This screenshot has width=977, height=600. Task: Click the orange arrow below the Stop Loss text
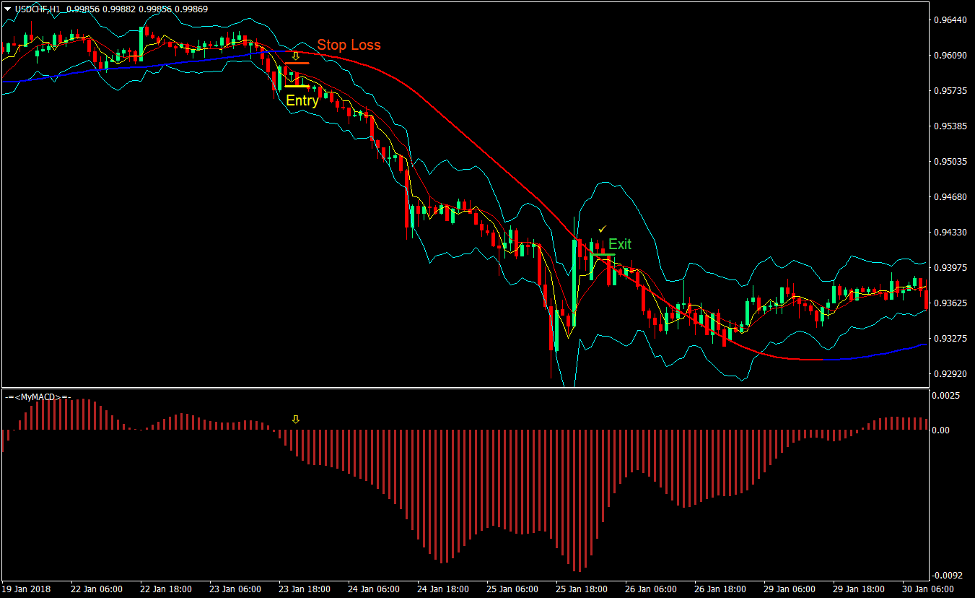click(296, 58)
